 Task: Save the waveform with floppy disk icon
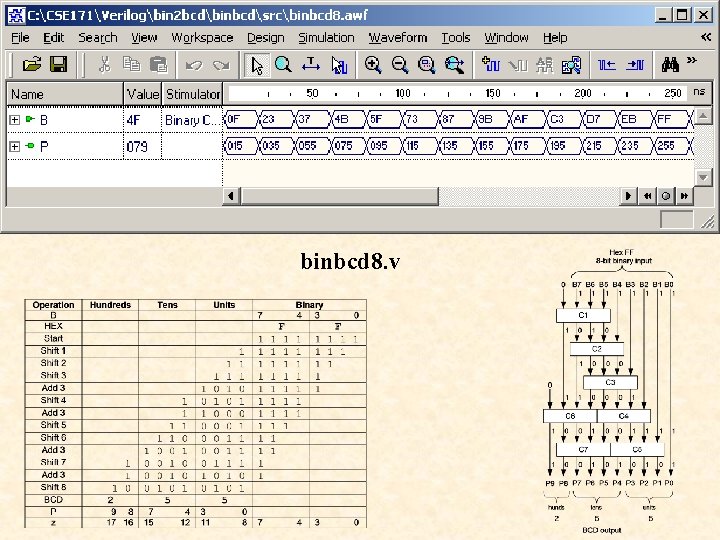[x=58, y=65]
